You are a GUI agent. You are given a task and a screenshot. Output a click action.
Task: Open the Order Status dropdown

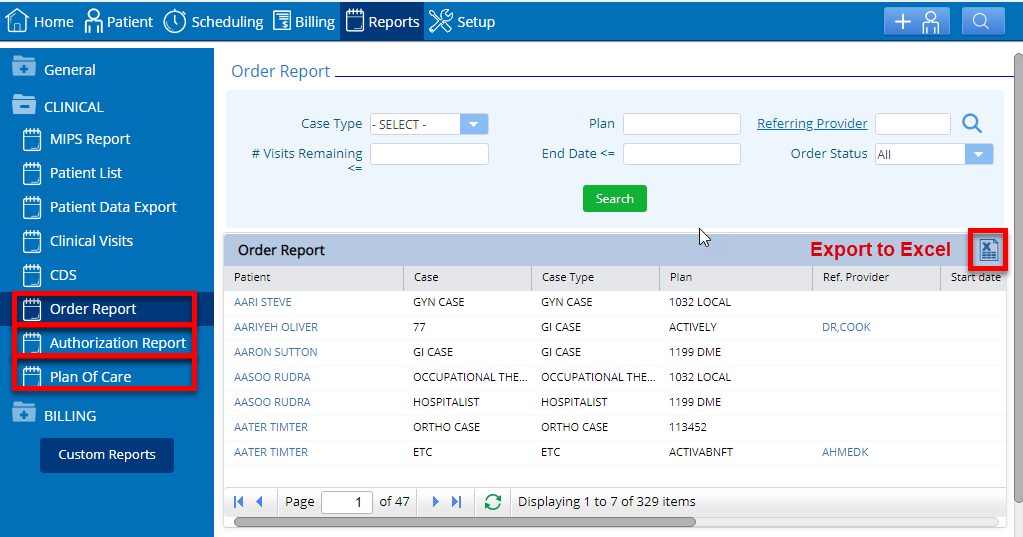coord(979,154)
